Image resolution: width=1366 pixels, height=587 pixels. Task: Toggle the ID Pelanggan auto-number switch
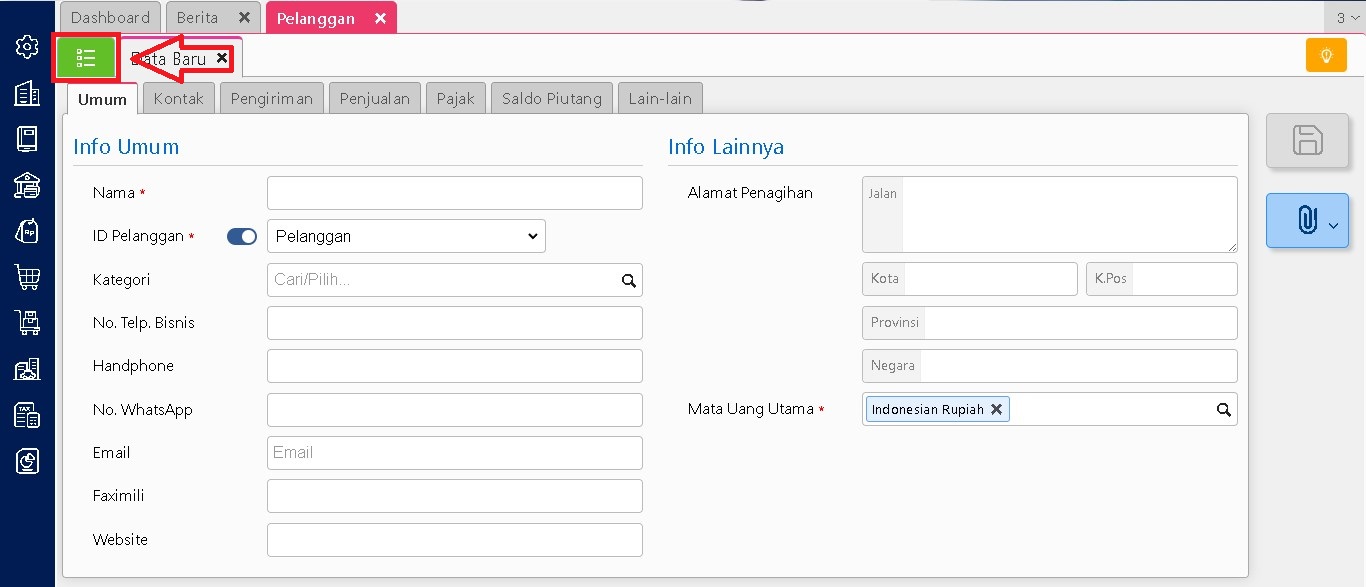click(x=242, y=237)
